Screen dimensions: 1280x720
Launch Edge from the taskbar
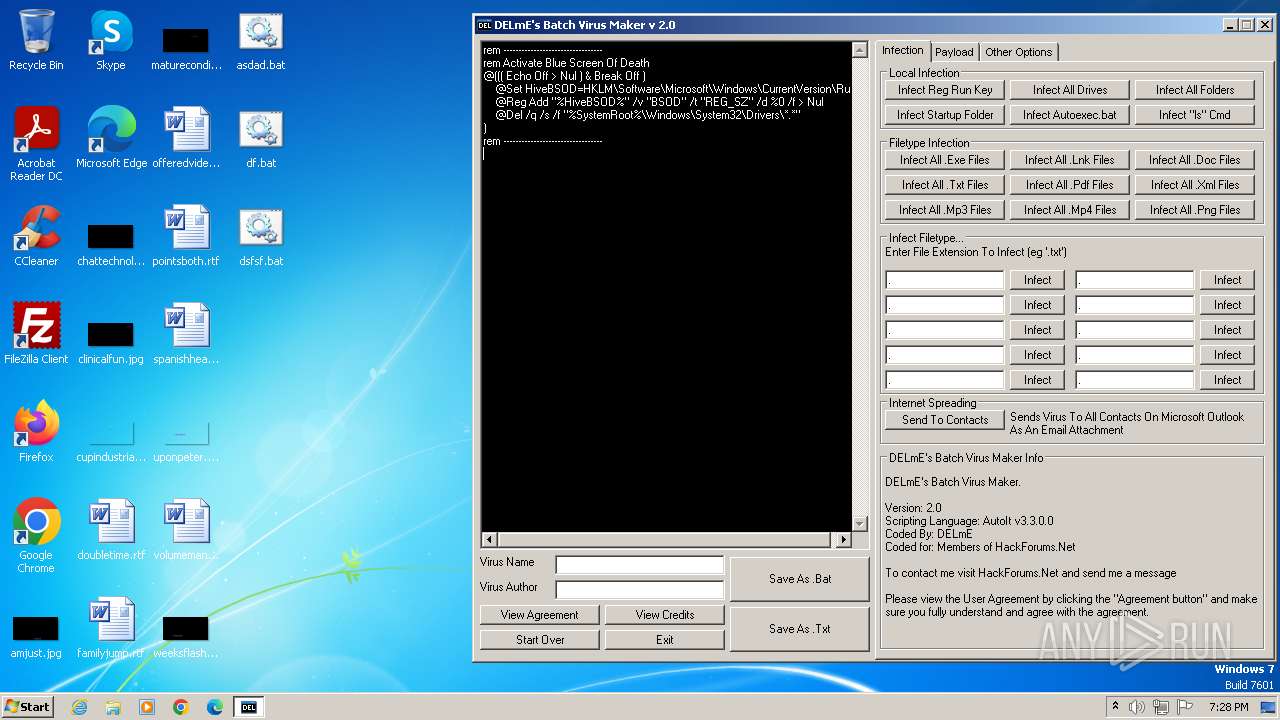pos(215,707)
